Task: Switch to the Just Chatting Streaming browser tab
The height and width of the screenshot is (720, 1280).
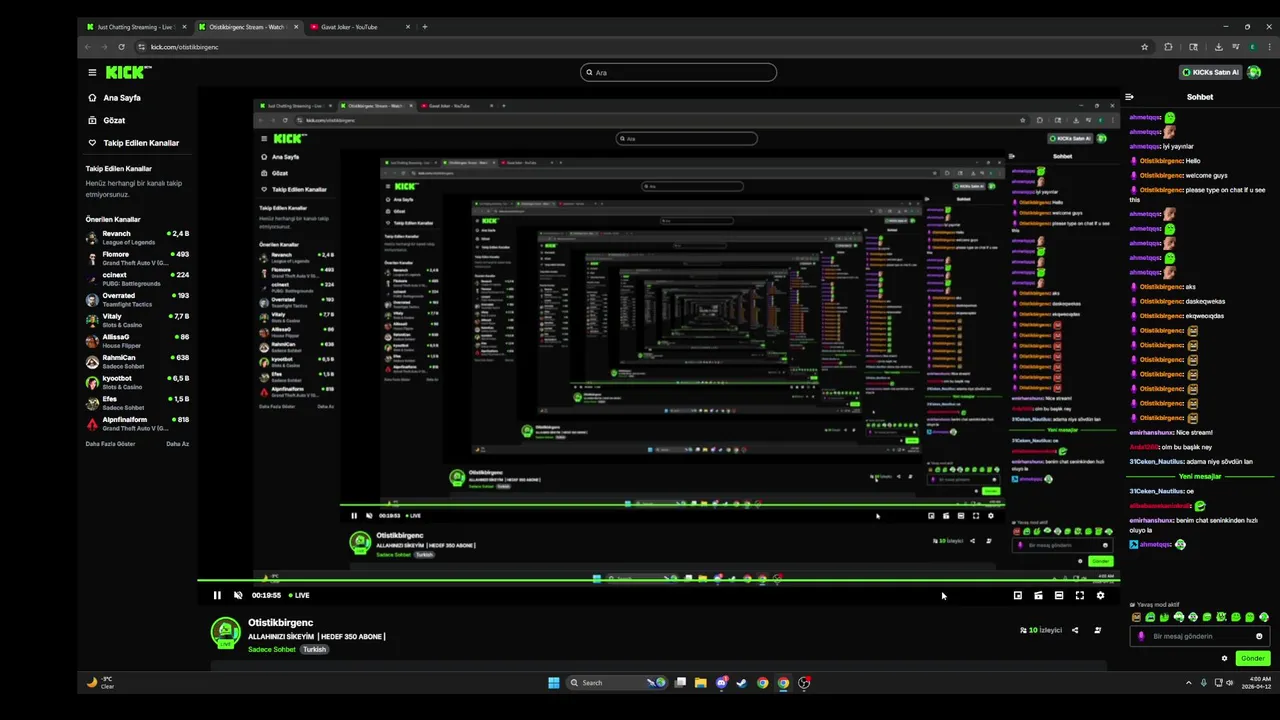Action: [137, 27]
